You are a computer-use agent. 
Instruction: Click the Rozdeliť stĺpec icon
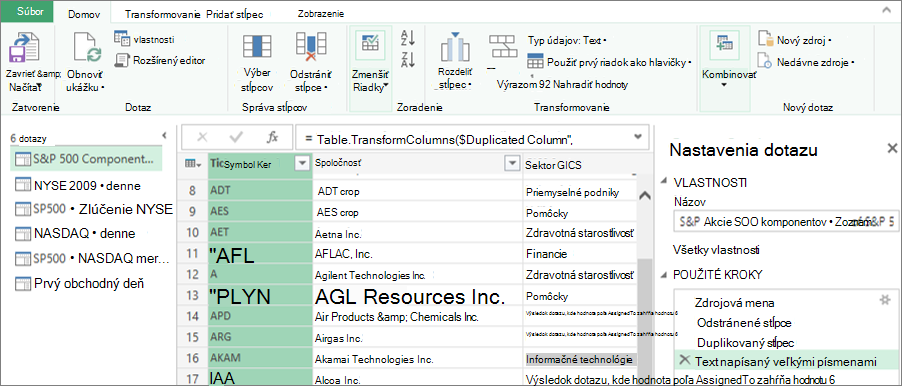[x=454, y=48]
